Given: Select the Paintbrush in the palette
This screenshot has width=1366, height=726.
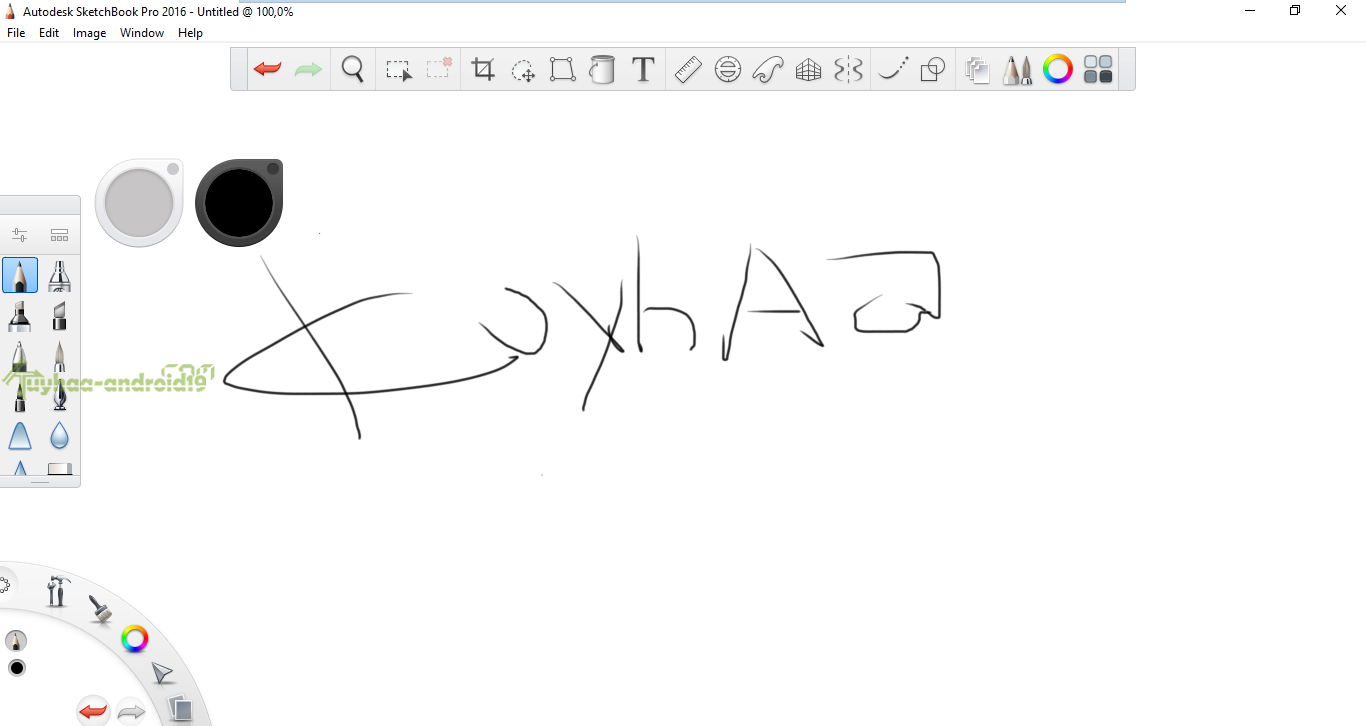Looking at the screenshot, I should pyautogui.click(x=59, y=357).
